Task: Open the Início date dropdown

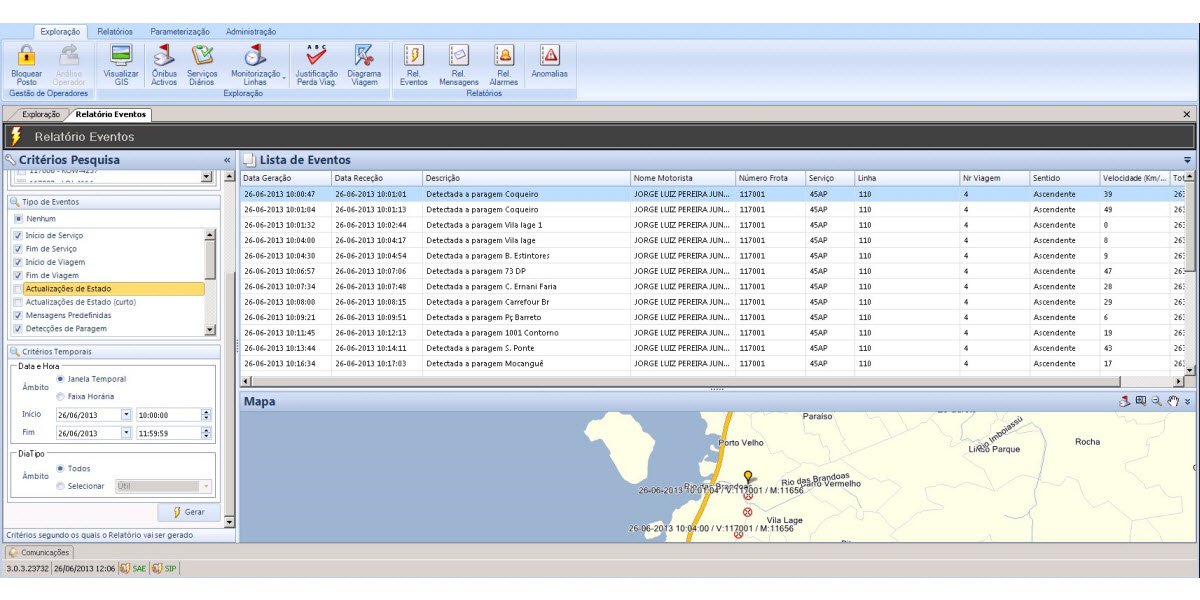Action: tap(126, 414)
